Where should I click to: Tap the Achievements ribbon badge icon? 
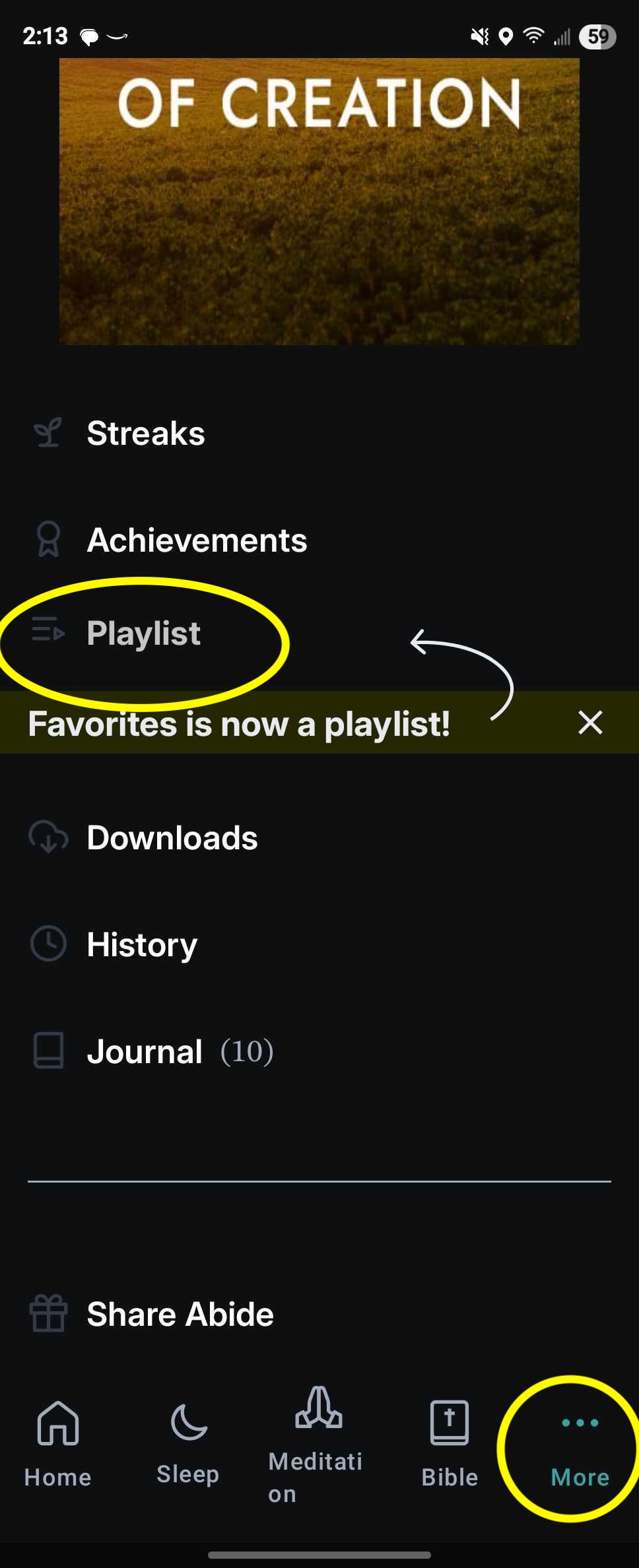coord(48,540)
